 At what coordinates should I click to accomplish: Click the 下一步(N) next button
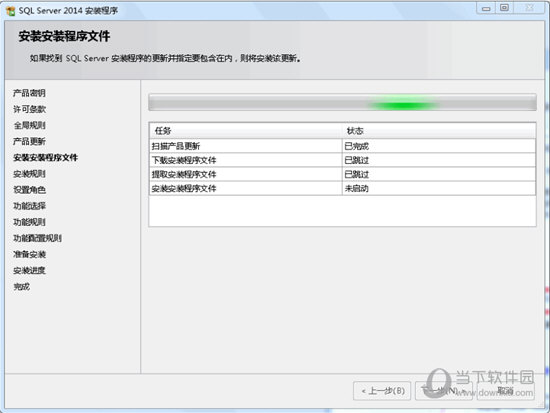[x=444, y=391]
